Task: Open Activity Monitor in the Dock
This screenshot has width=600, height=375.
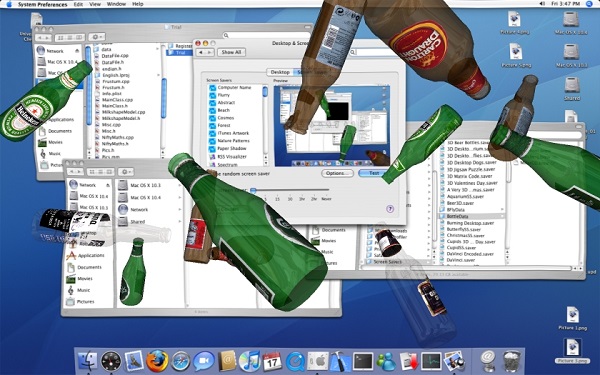Action: click(x=431, y=361)
